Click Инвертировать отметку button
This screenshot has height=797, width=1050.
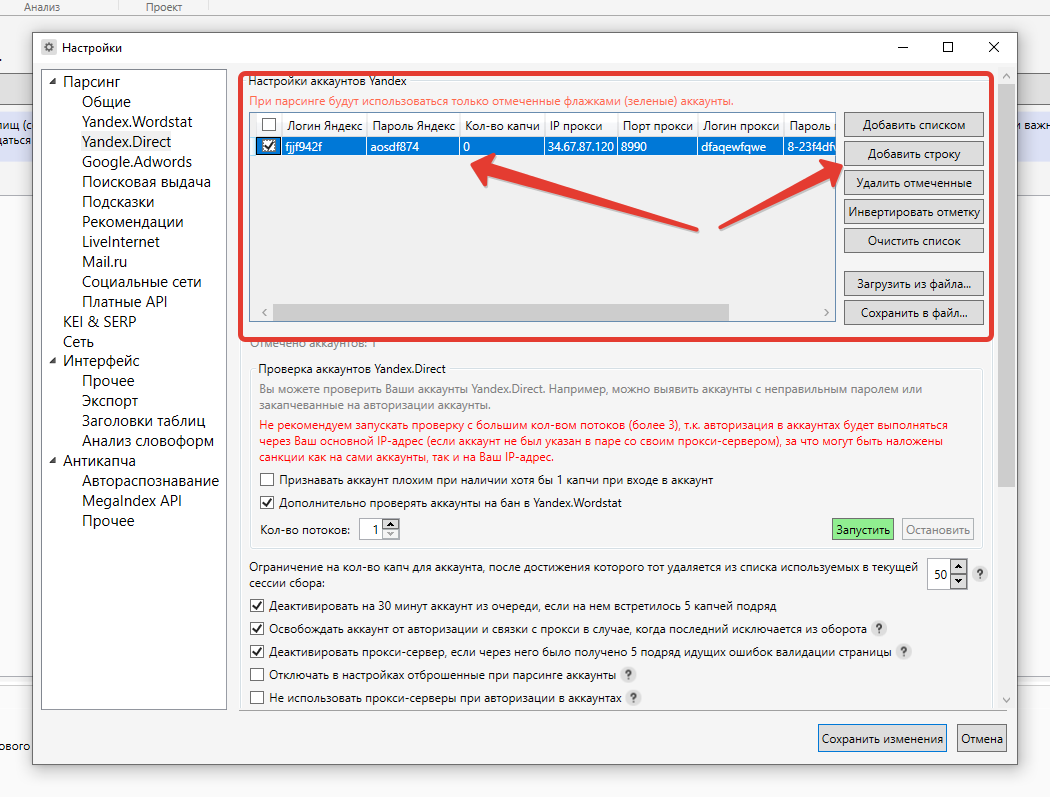click(913, 212)
